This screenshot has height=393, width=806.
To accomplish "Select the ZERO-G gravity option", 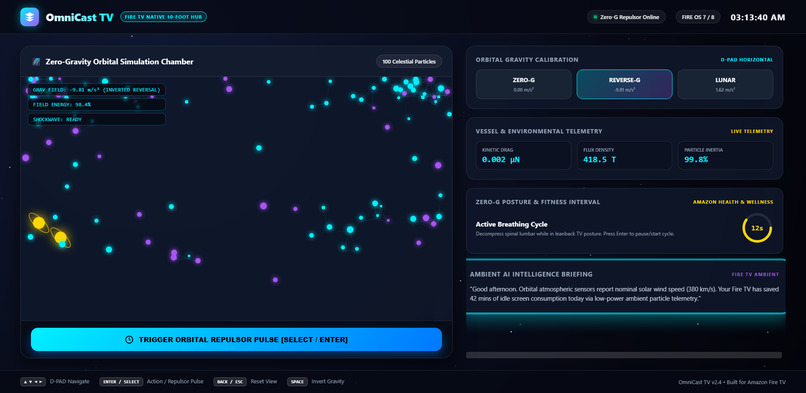I will (x=524, y=84).
